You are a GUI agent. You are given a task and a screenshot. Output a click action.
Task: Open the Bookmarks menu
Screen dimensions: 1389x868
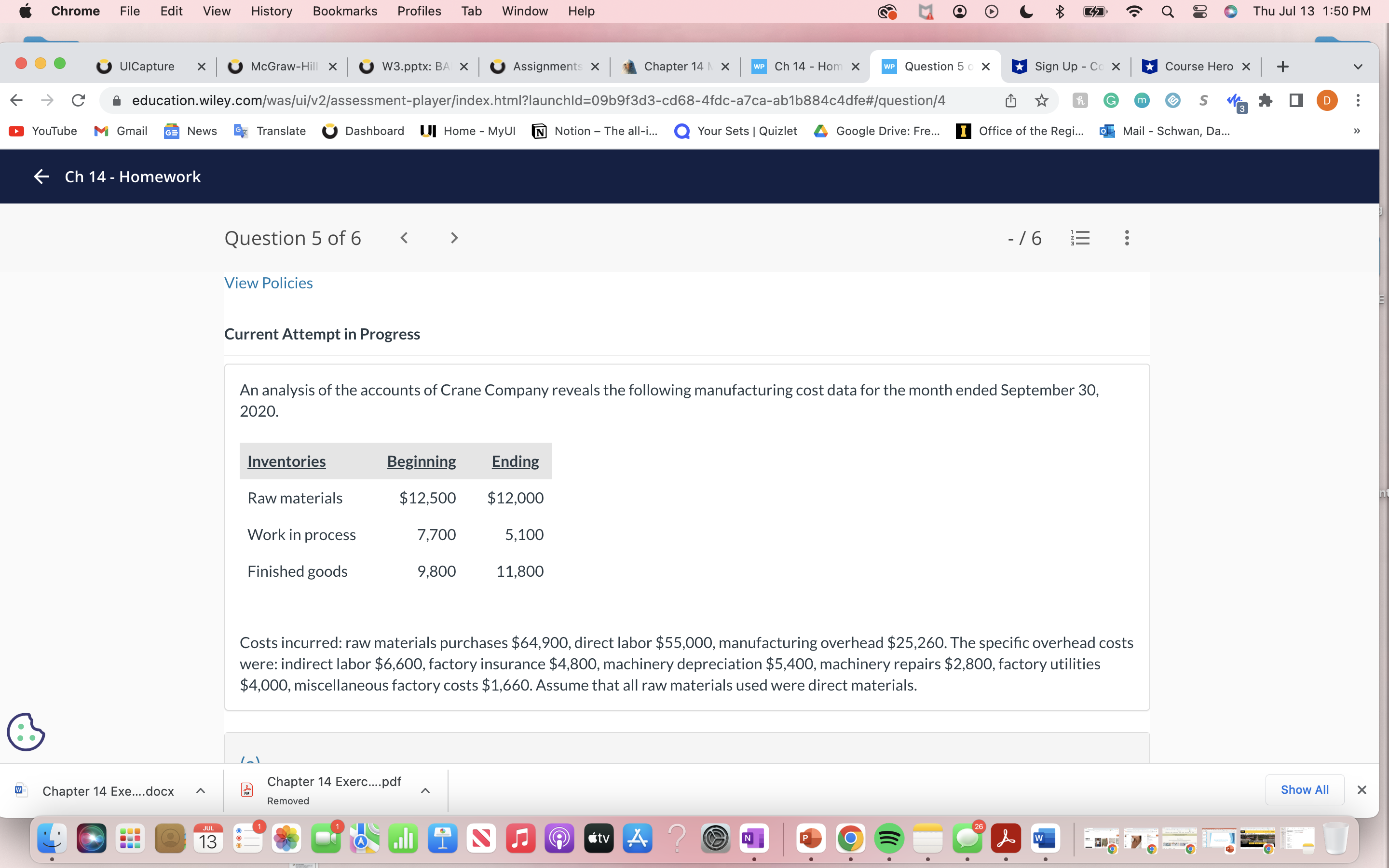pos(344,11)
